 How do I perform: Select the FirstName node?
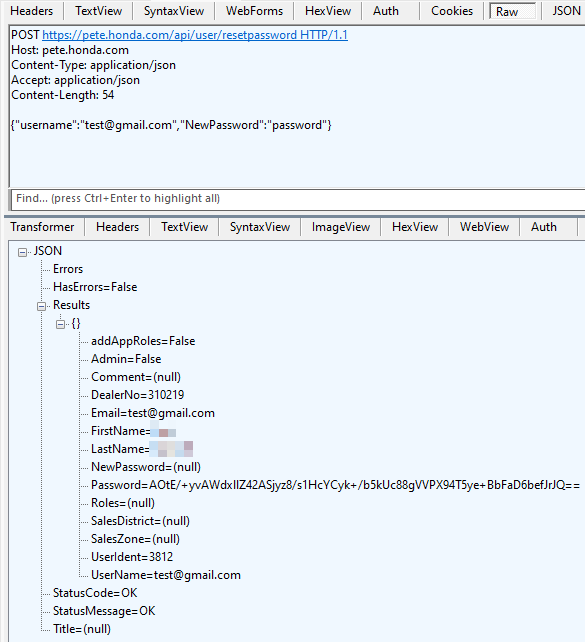click(x=134, y=431)
